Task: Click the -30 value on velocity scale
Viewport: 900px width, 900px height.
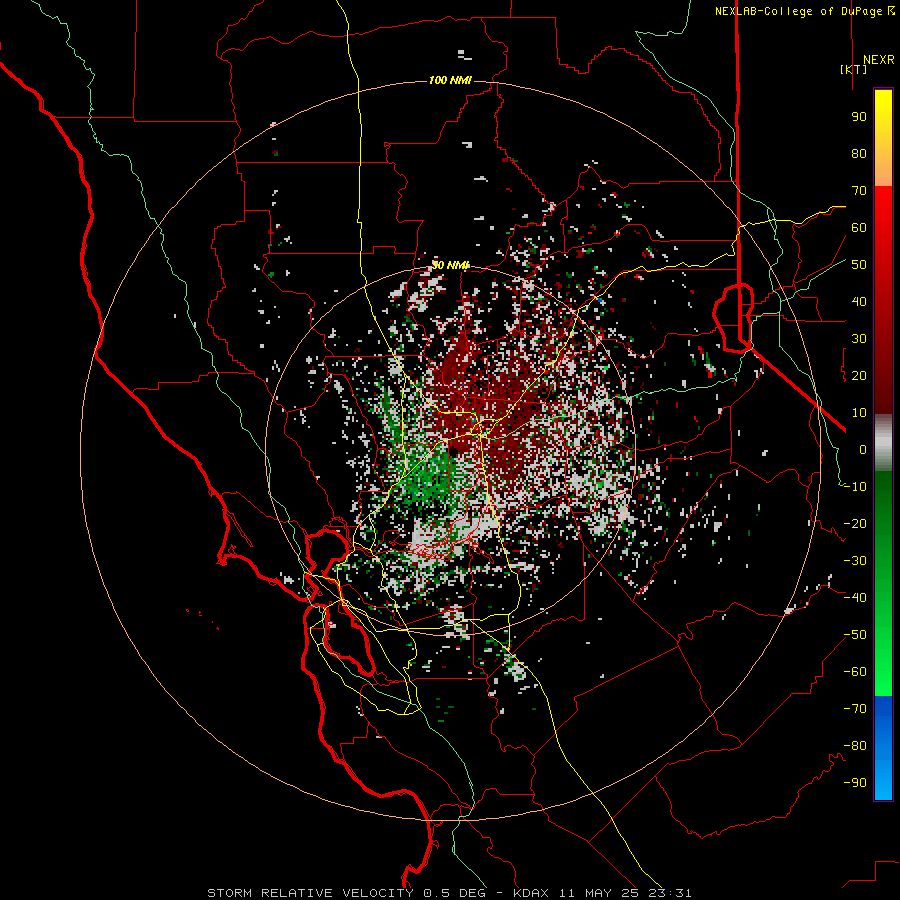Action: [855, 561]
